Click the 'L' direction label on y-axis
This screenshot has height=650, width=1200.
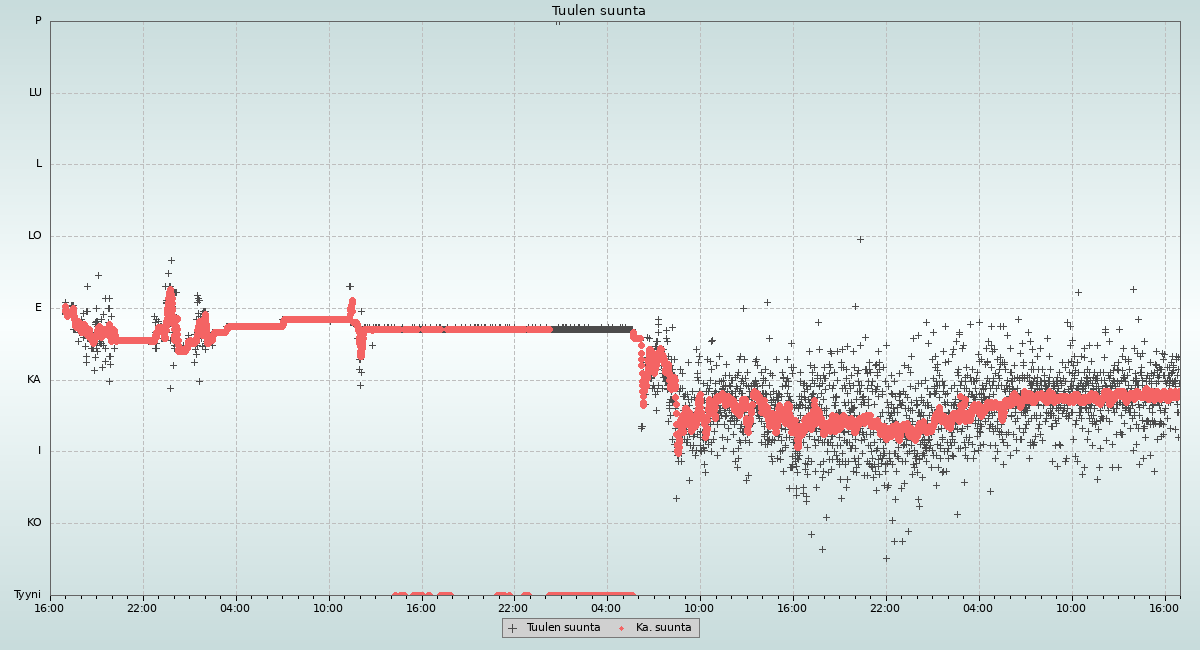tap(39, 164)
